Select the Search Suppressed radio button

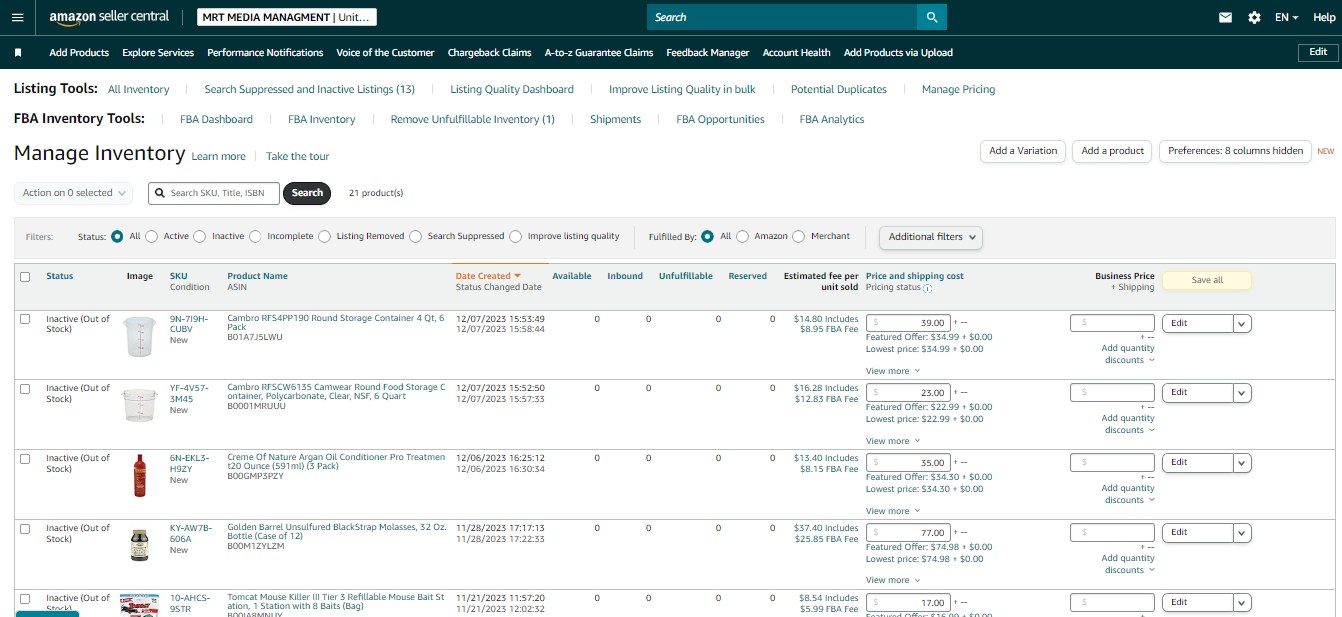tap(416, 236)
